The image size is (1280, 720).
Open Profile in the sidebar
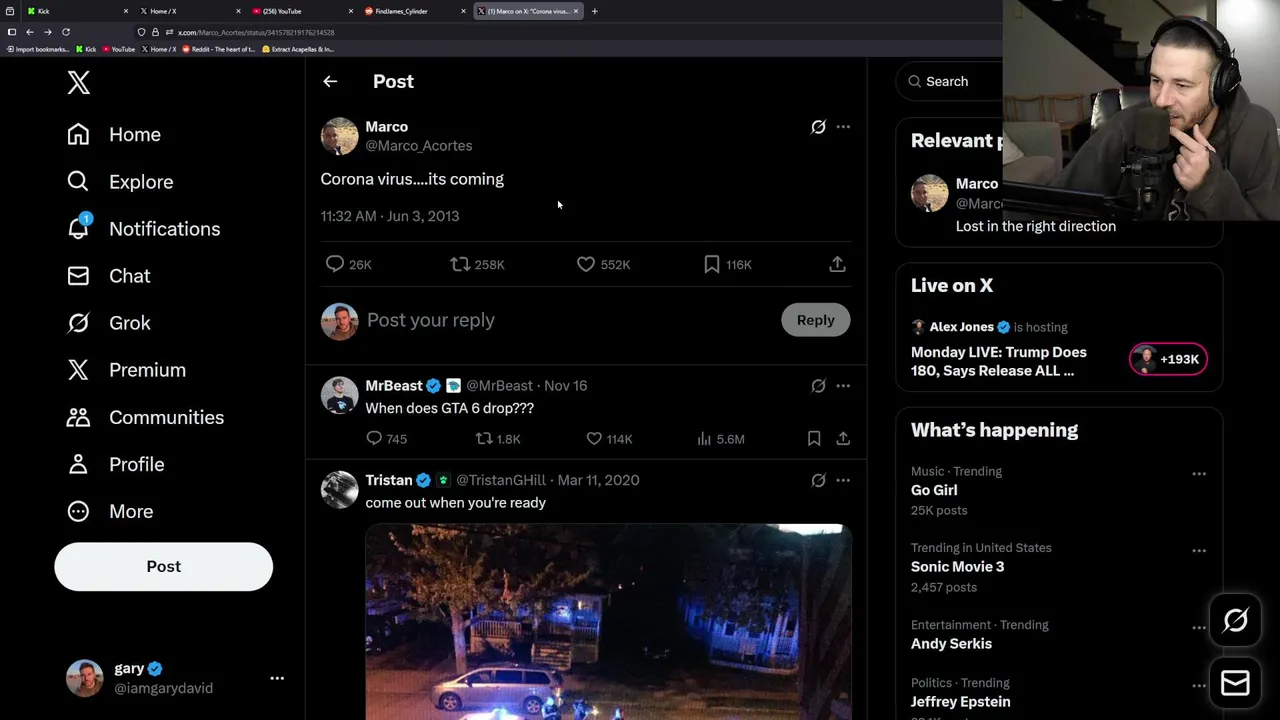(115, 464)
